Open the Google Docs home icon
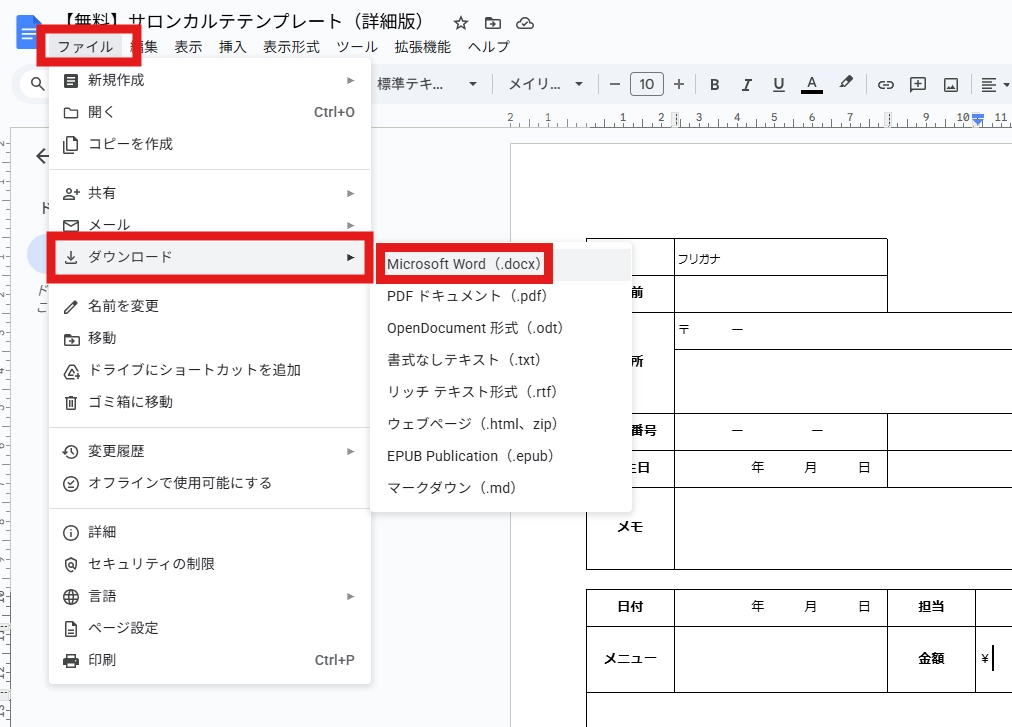The image size is (1012, 727). click(x=24, y=32)
